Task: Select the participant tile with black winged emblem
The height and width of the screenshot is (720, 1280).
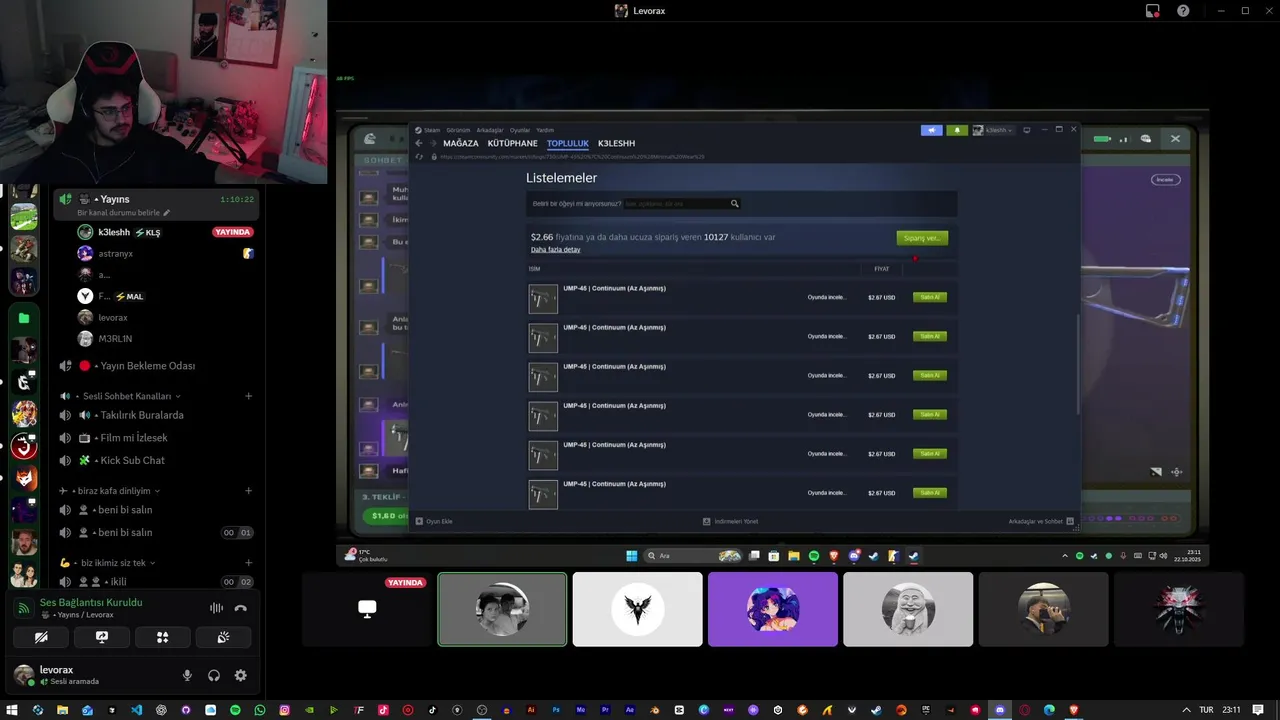Action: click(637, 609)
